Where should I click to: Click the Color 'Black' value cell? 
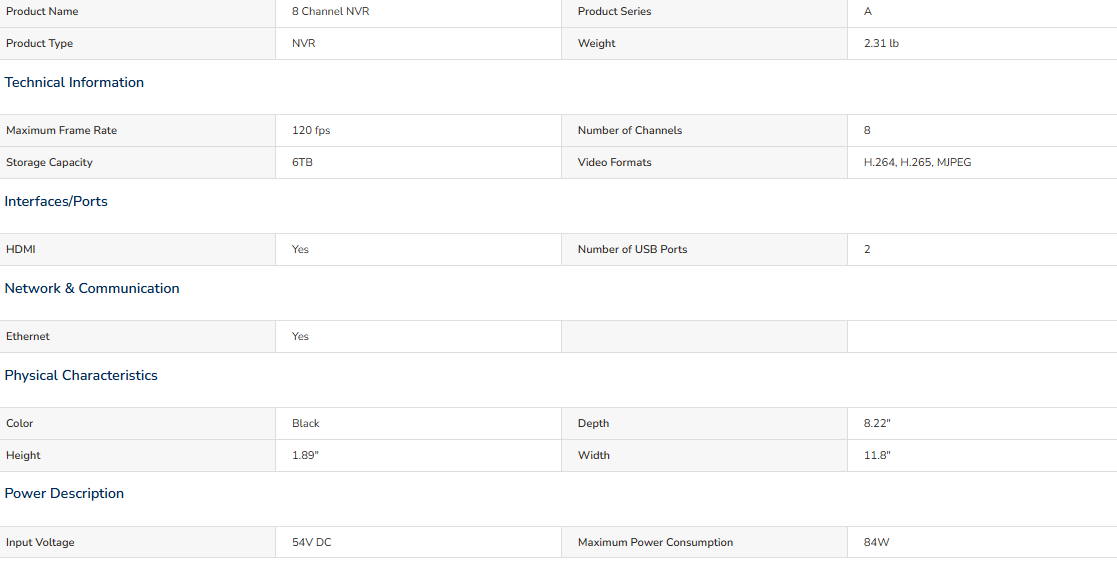pos(418,423)
